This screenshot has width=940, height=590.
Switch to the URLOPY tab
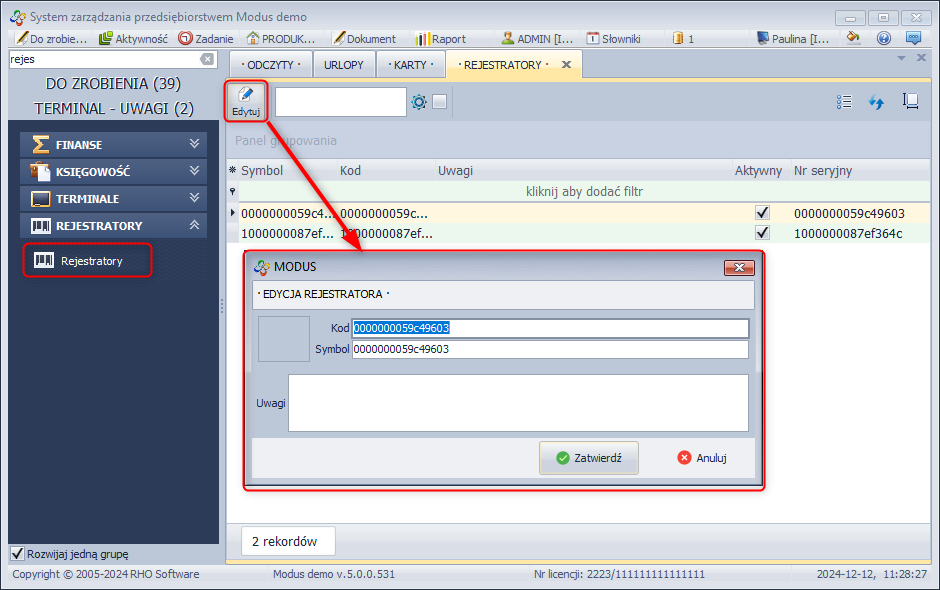point(344,65)
